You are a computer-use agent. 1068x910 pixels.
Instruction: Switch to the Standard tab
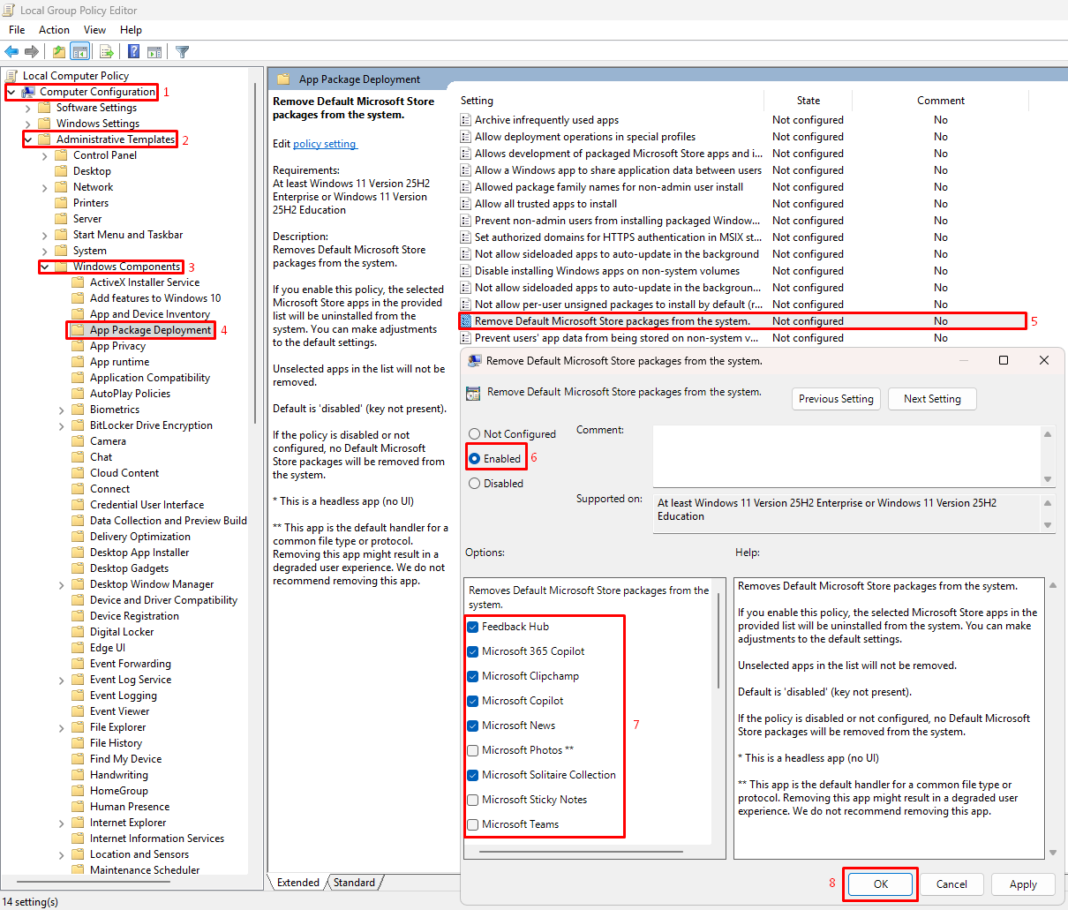[355, 882]
